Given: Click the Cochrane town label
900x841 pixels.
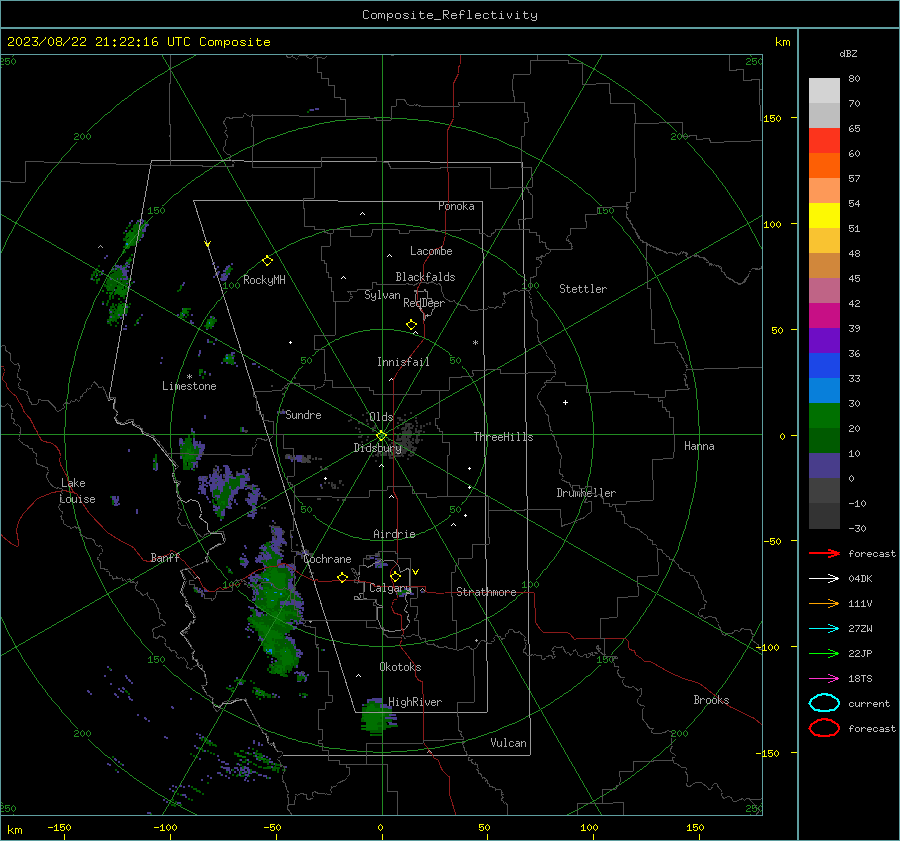Looking at the screenshot, I should pos(327,559).
